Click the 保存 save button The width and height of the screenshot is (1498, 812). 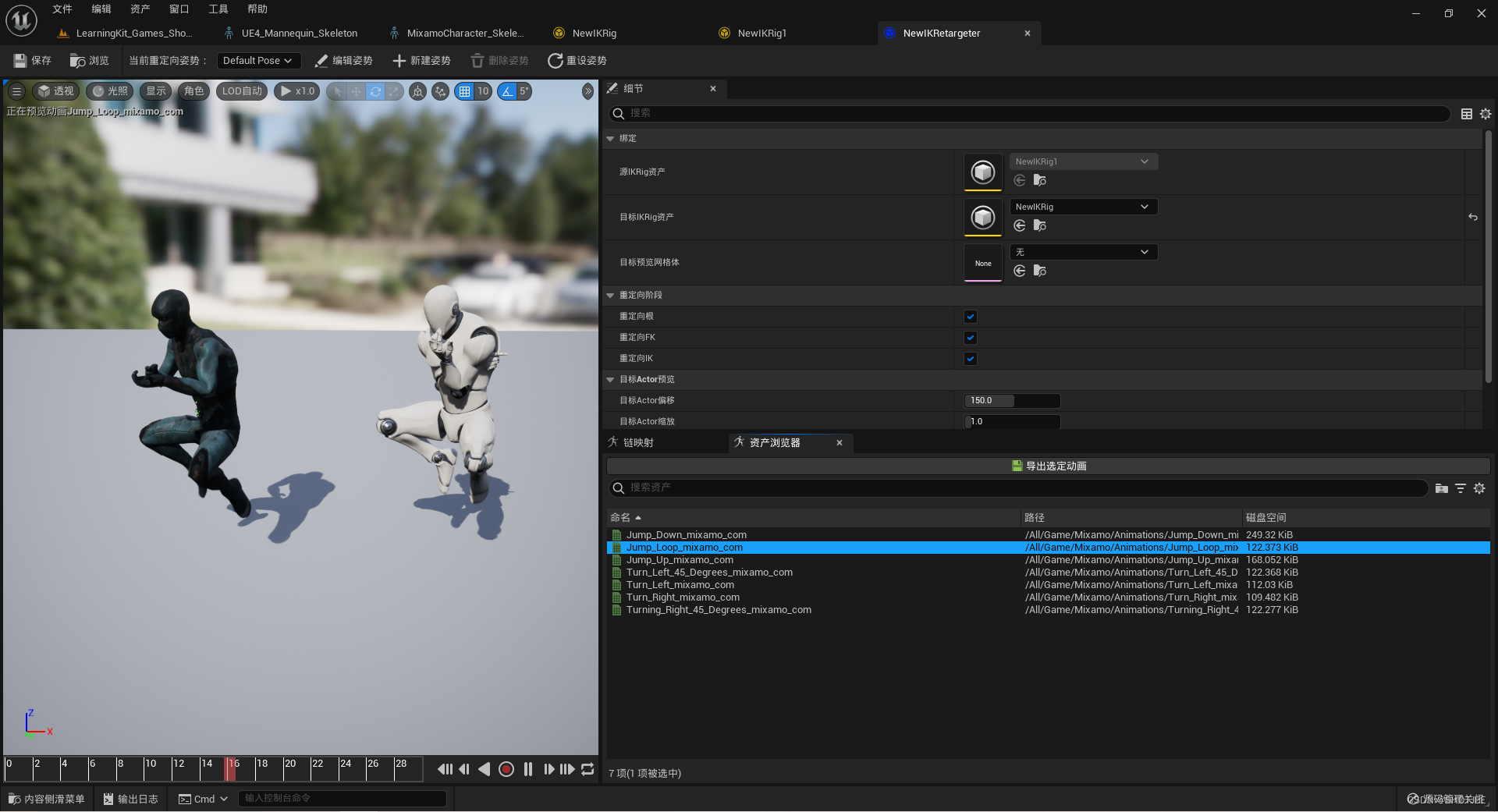pos(32,61)
